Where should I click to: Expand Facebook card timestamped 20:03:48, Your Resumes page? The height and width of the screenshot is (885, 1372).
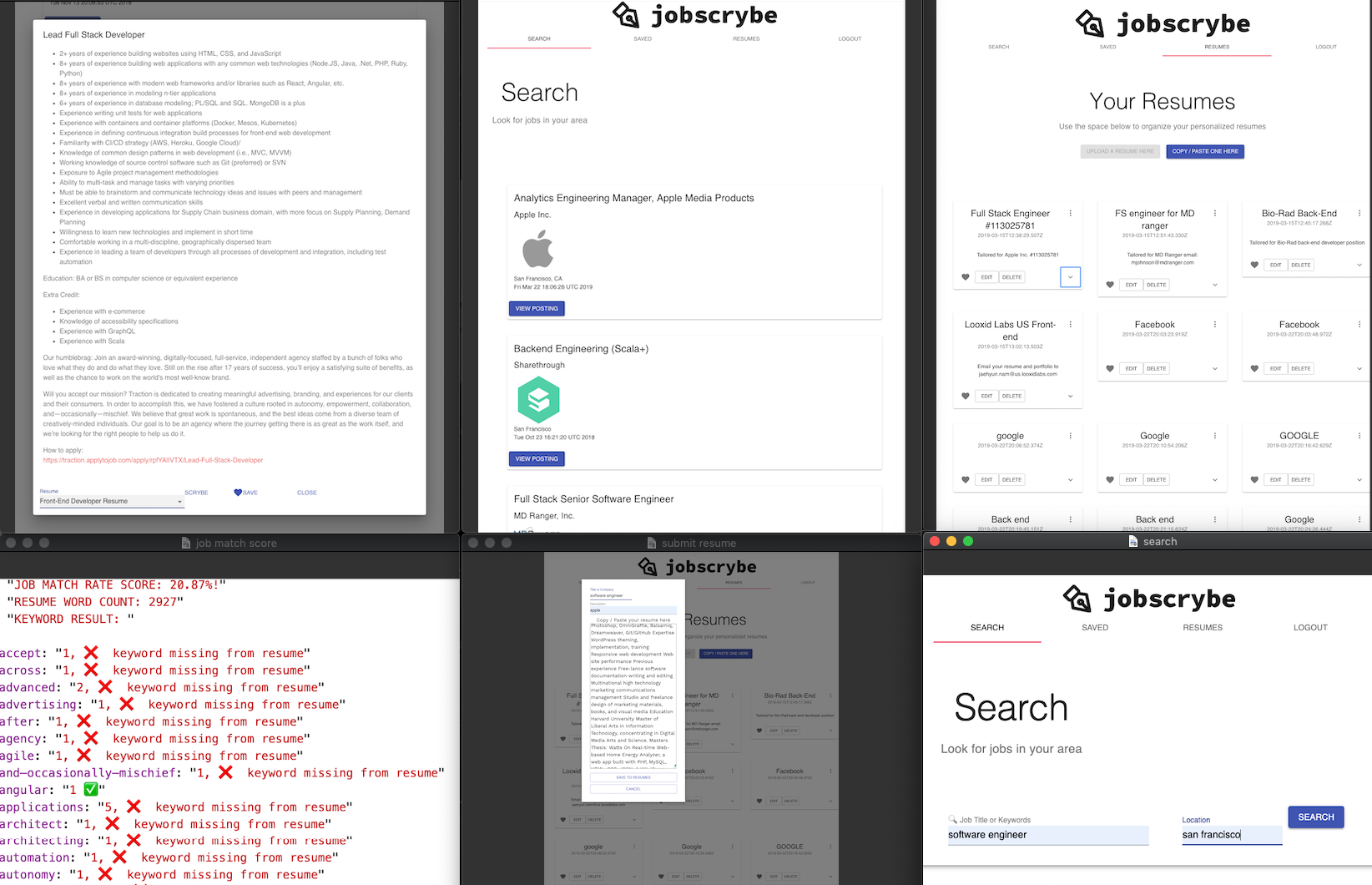(x=1359, y=368)
